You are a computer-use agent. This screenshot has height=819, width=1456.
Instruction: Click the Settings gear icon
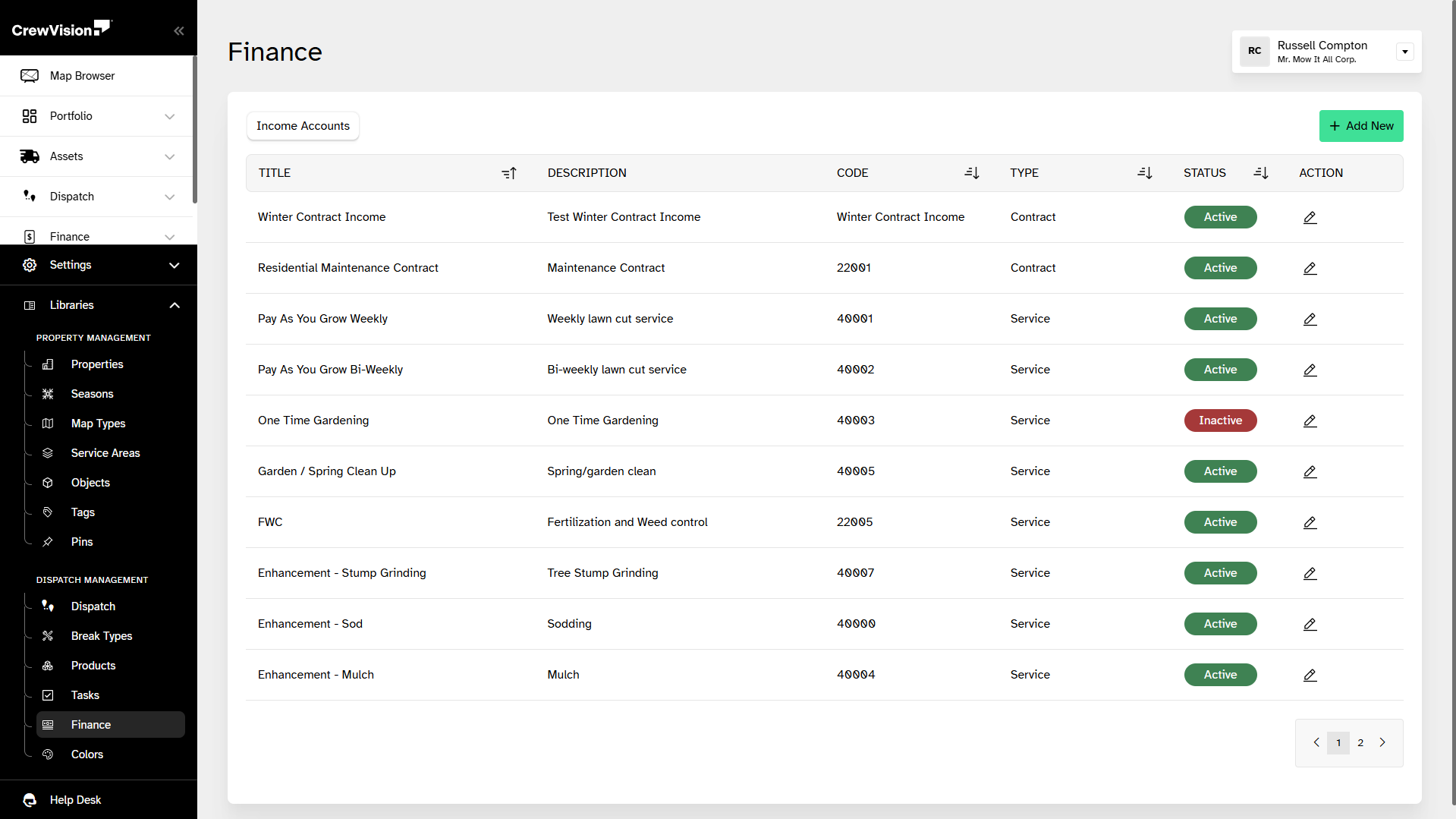(30, 265)
